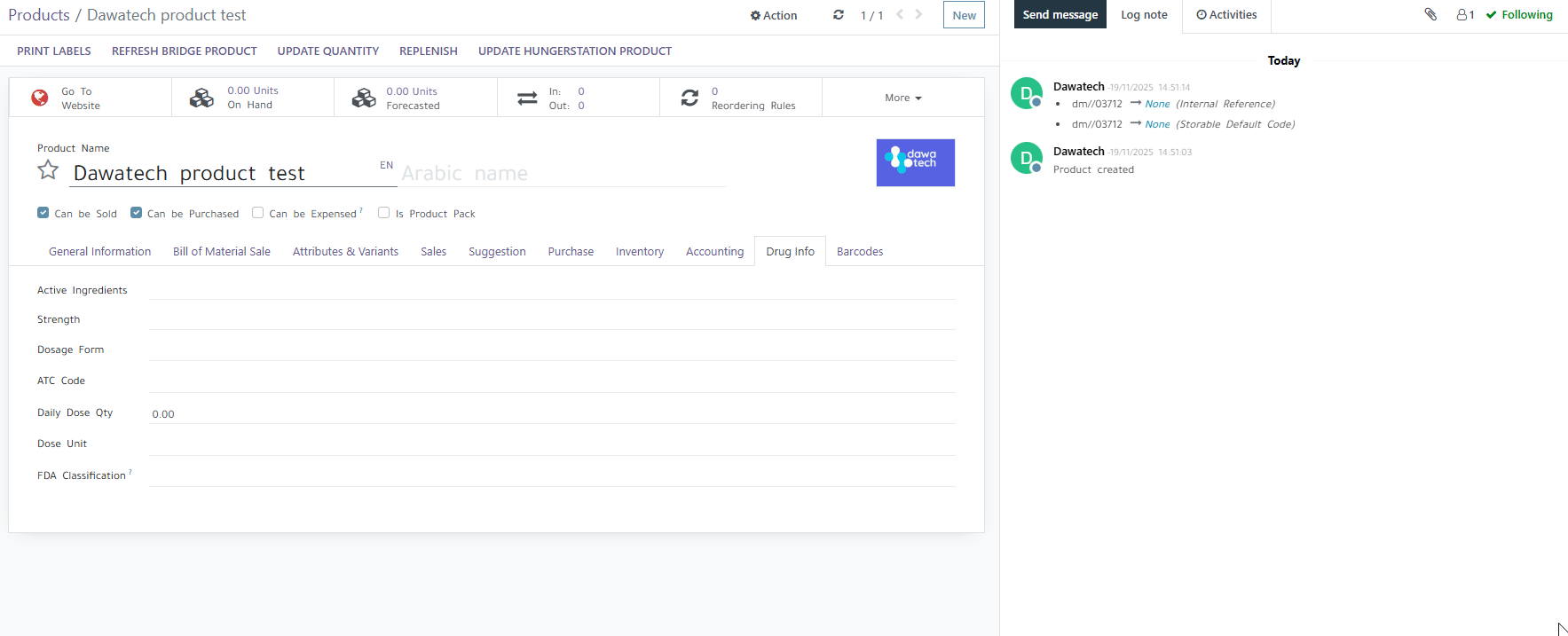Switch to Accounting tab
The width and height of the screenshot is (1568, 636).
coord(715,251)
